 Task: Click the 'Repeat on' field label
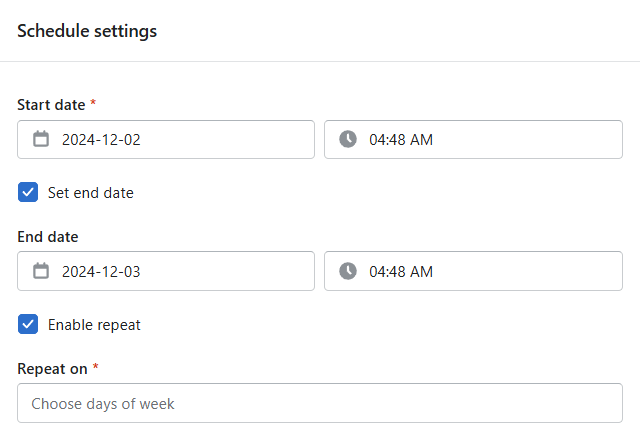52,369
